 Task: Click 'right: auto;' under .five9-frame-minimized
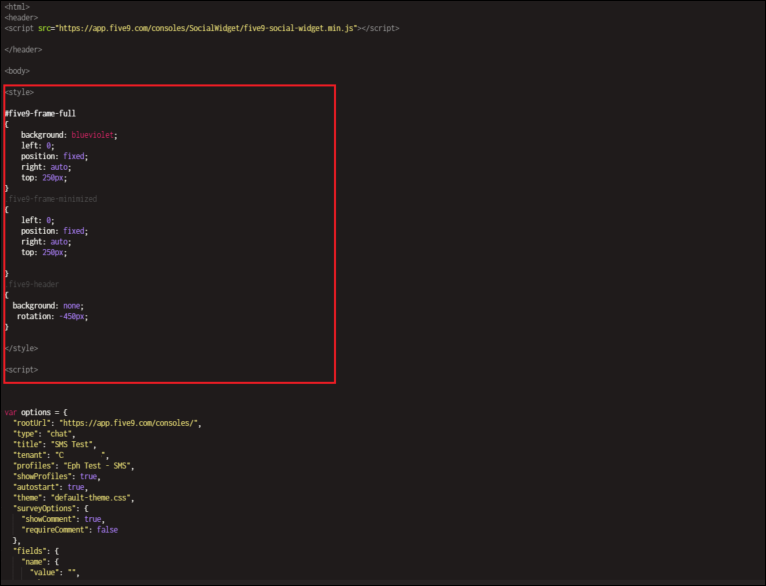click(x=46, y=242)
